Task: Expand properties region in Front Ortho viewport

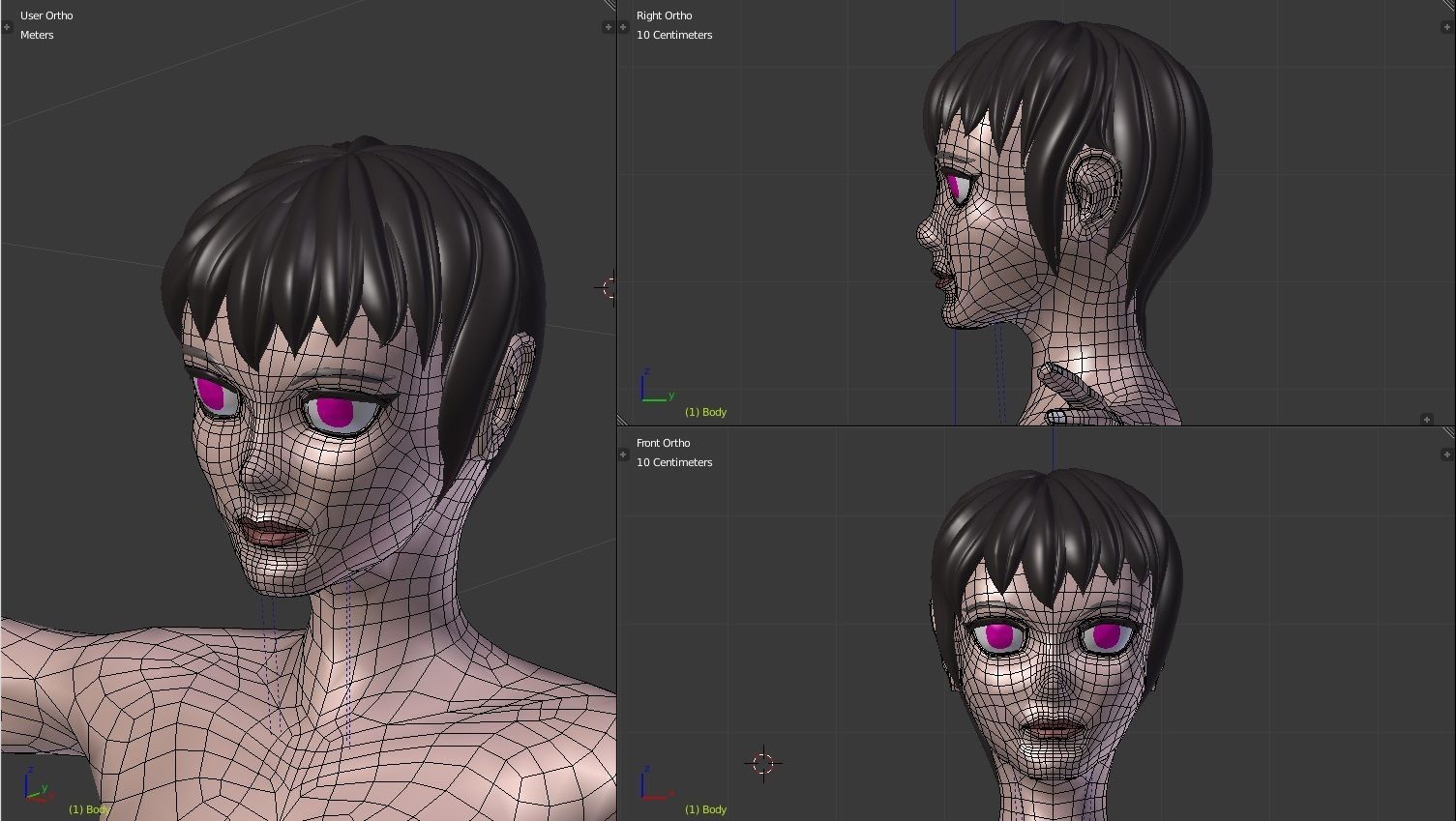Action: pos(1447,454)
